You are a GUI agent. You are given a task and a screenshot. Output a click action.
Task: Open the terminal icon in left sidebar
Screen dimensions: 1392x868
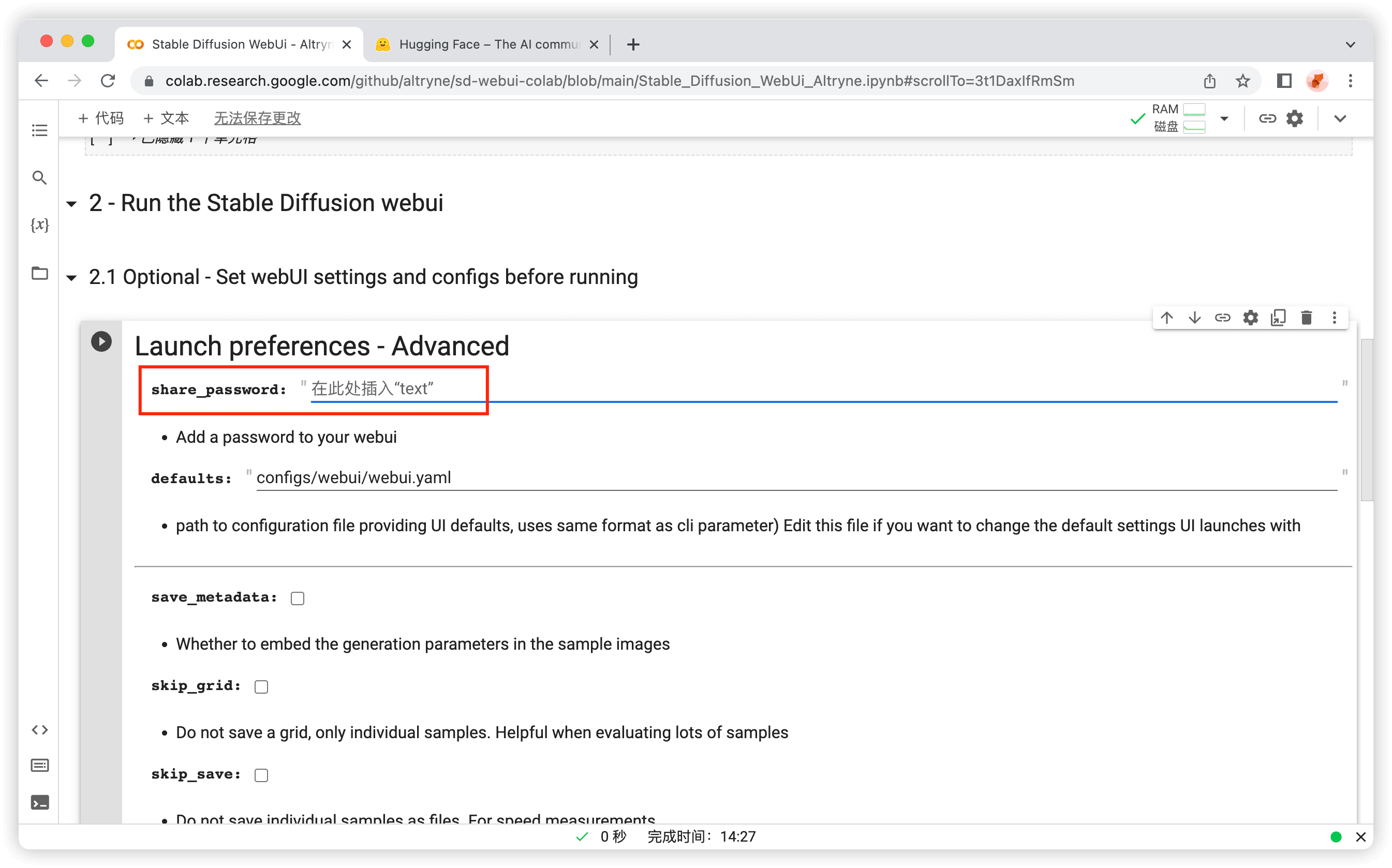point(39,802)
